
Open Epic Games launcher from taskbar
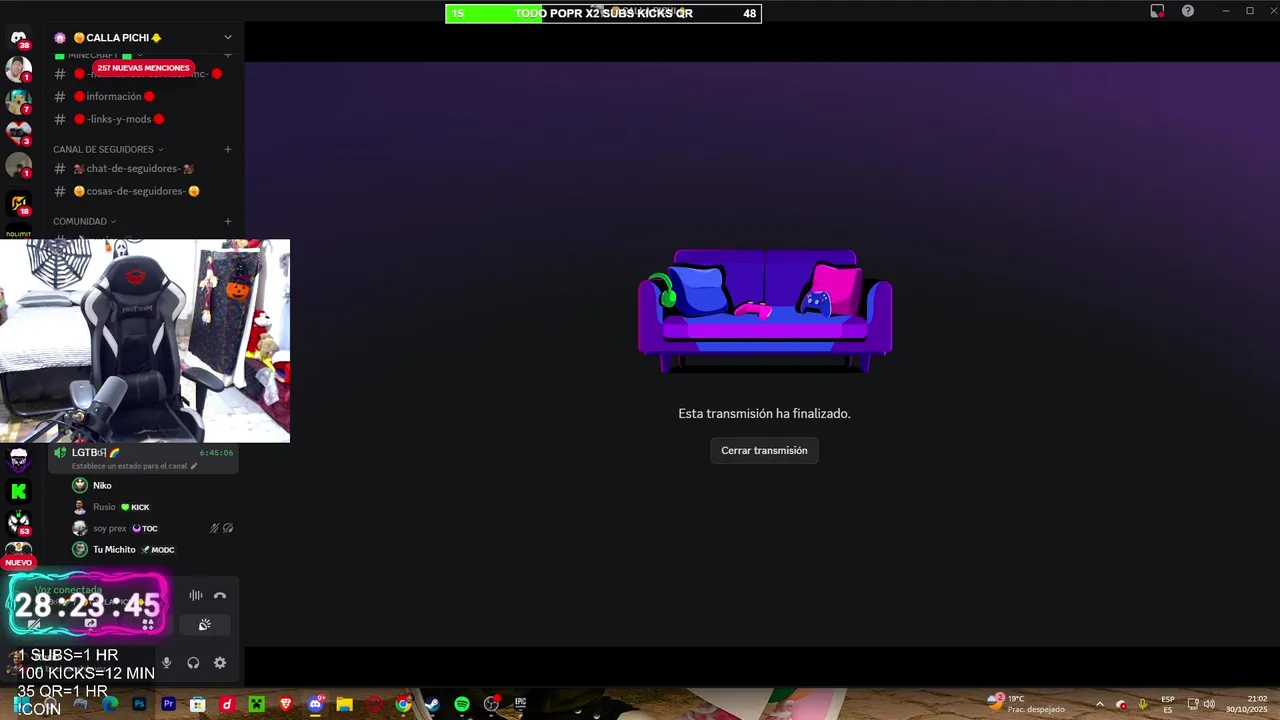[520, 704]
